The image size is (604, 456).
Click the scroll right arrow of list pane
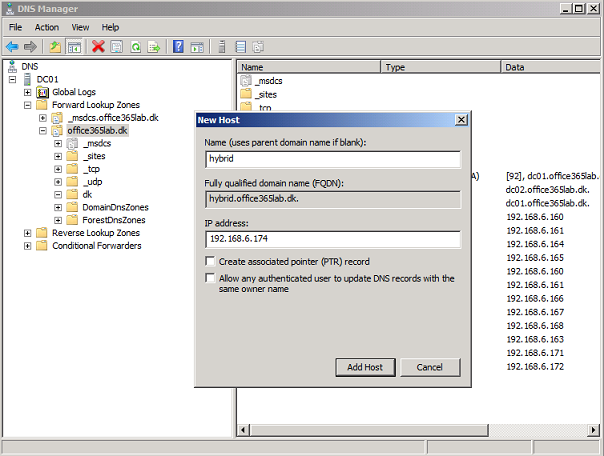[594, 430]
